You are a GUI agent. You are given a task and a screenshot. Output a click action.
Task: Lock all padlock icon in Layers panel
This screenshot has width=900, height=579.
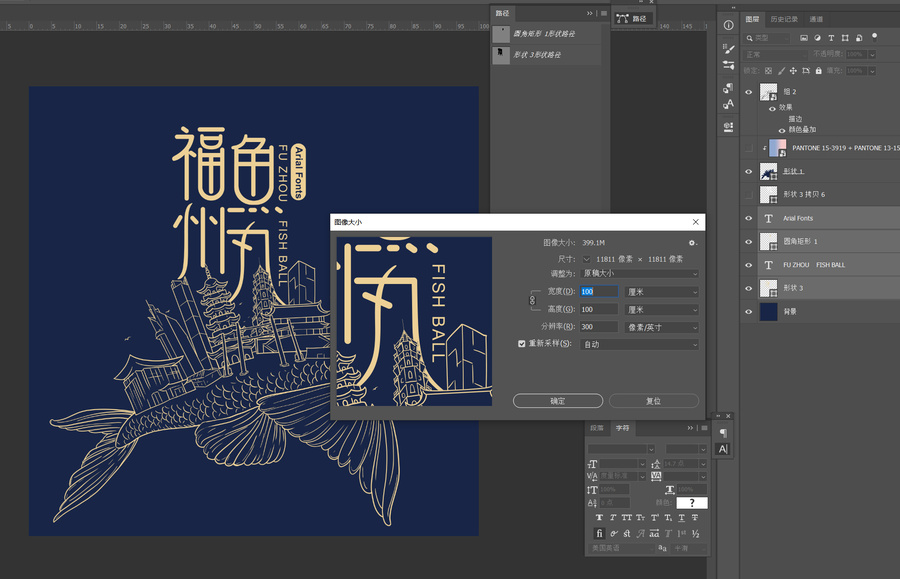point(818,71)
